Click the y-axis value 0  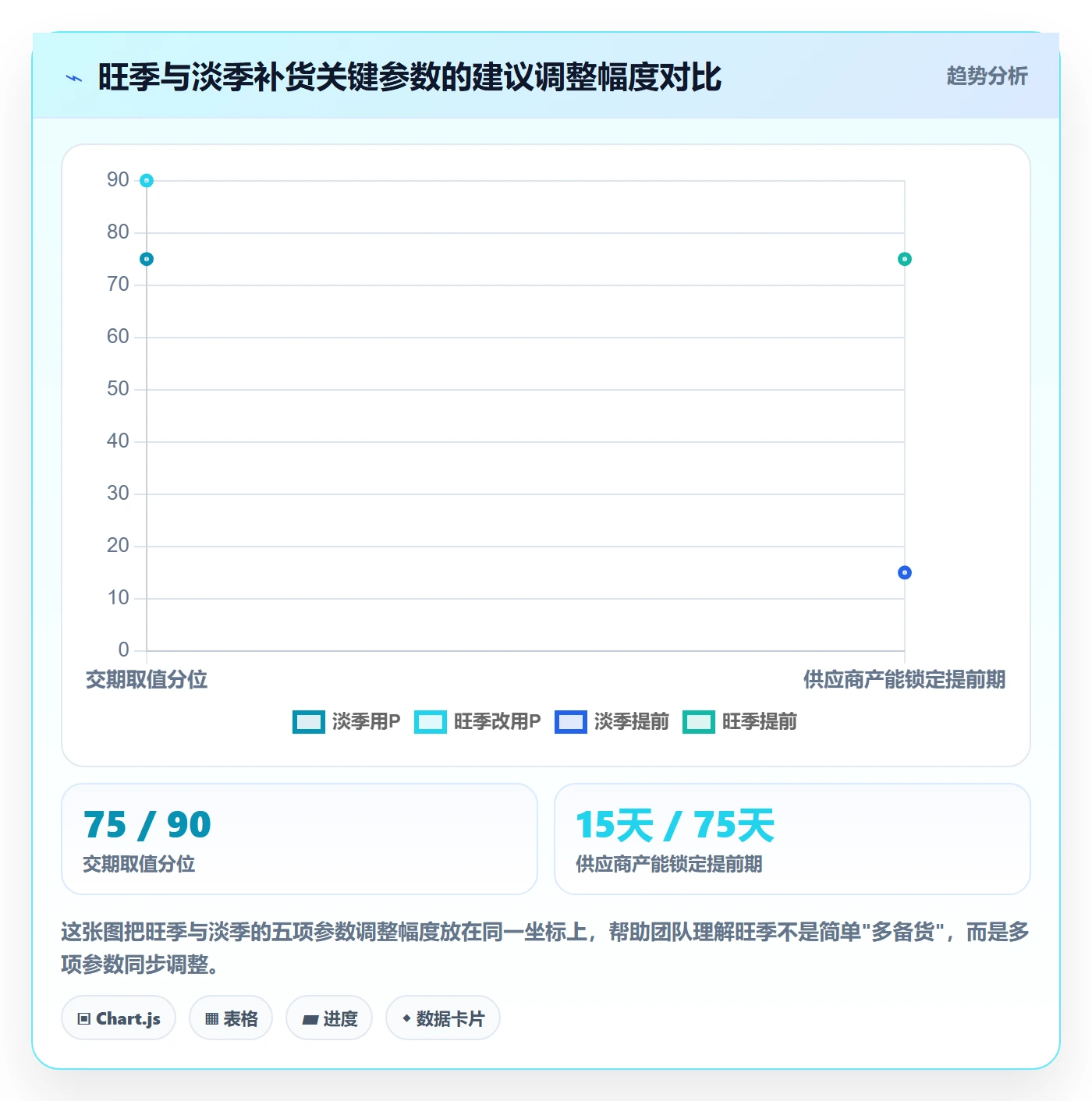(x=124, y=650)
